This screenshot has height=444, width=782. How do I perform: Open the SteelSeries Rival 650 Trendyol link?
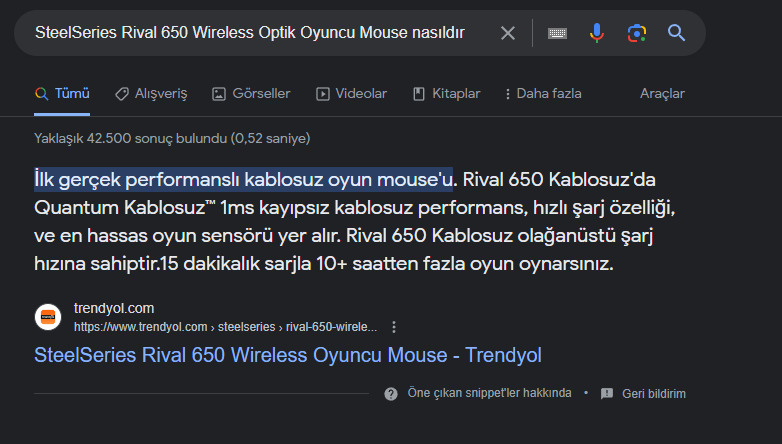[287, 355]
